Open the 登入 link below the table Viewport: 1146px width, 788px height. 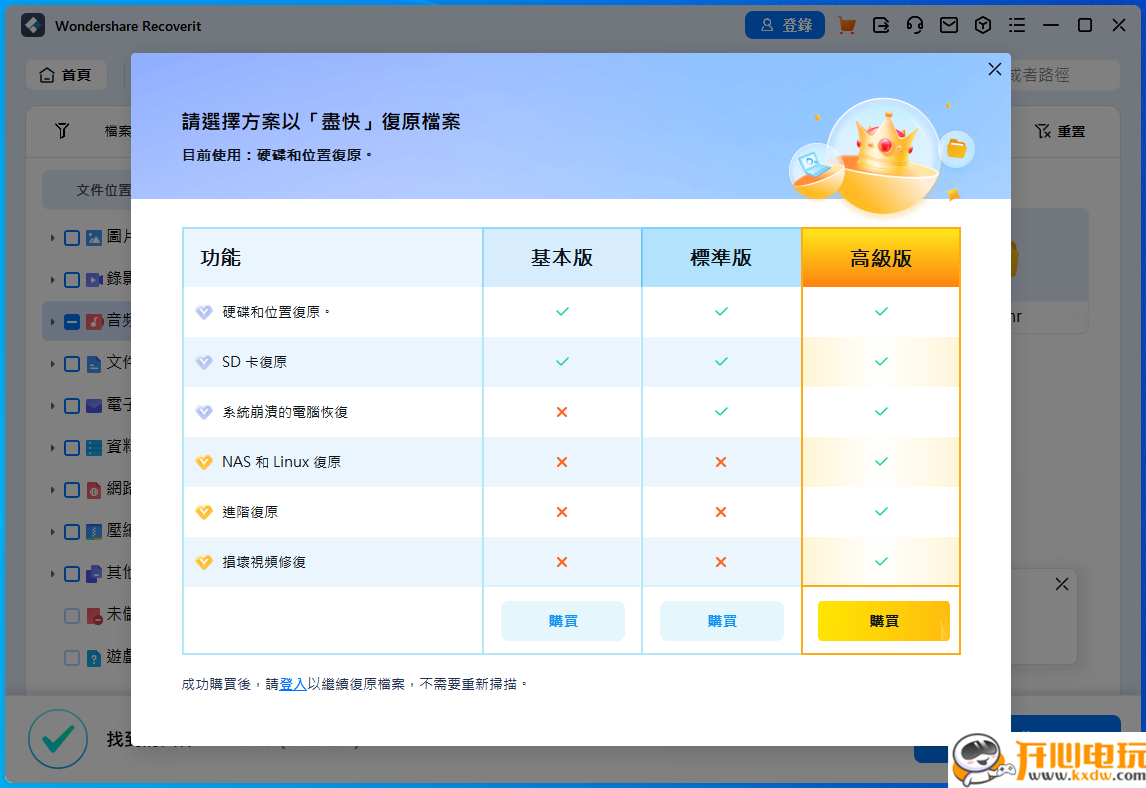(x=291, y=684)
